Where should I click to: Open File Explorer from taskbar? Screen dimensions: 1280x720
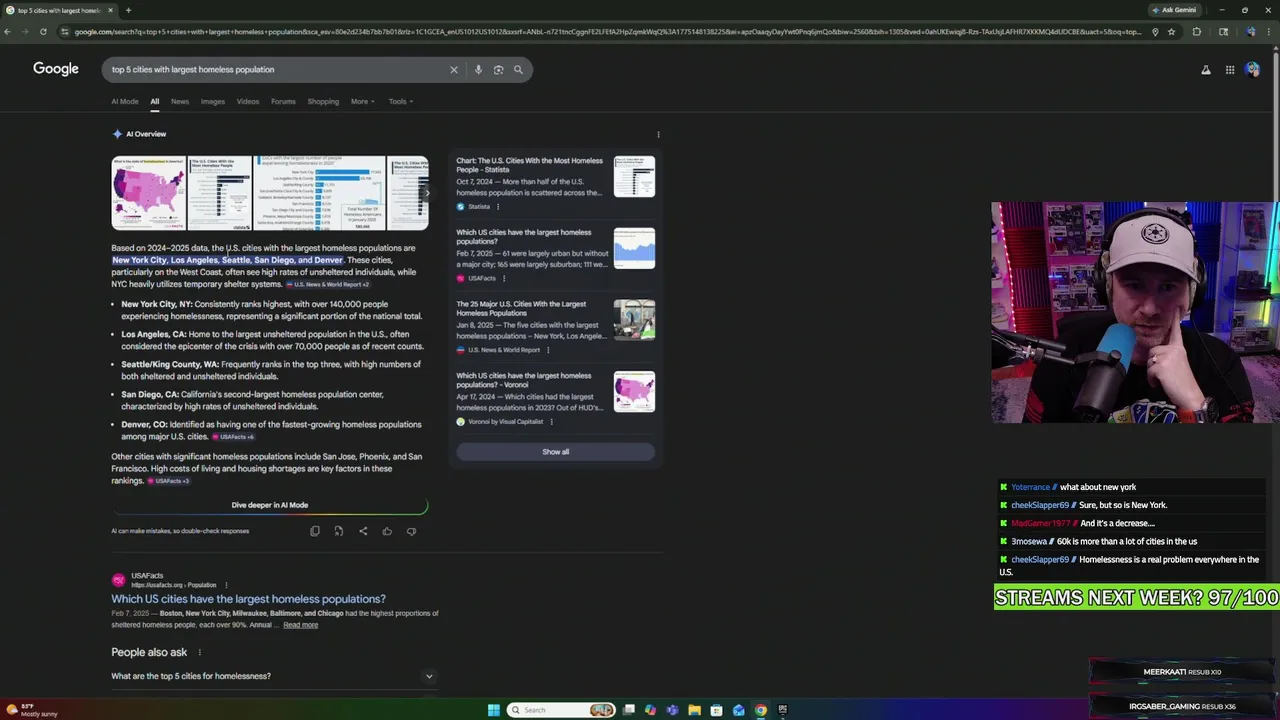pos(694,710)
